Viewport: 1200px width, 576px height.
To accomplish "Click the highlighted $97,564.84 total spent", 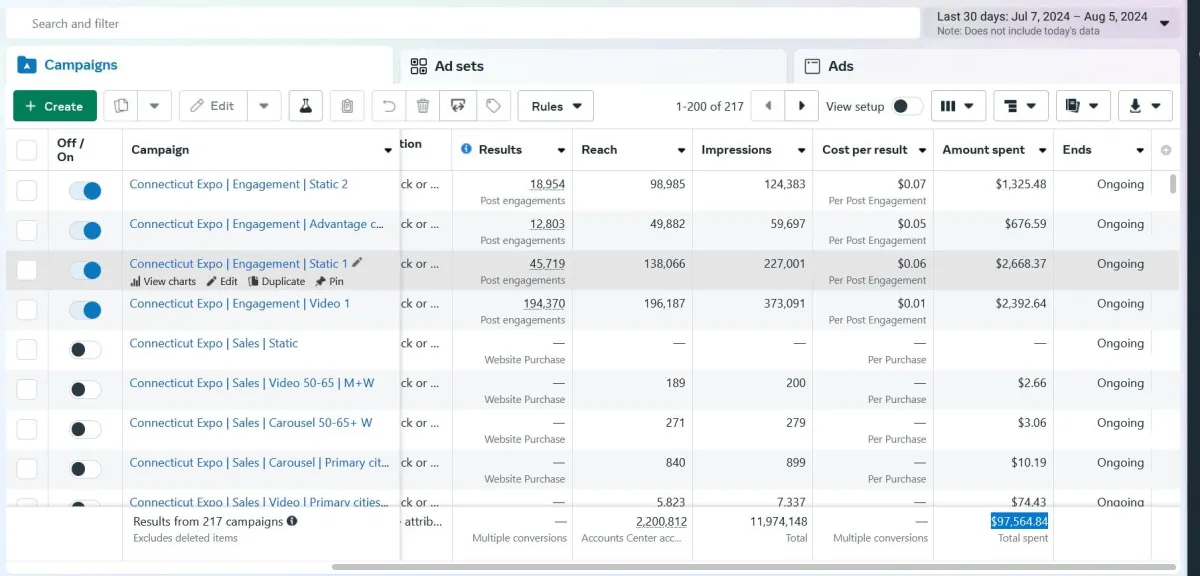I will (x=1019, y=521).
